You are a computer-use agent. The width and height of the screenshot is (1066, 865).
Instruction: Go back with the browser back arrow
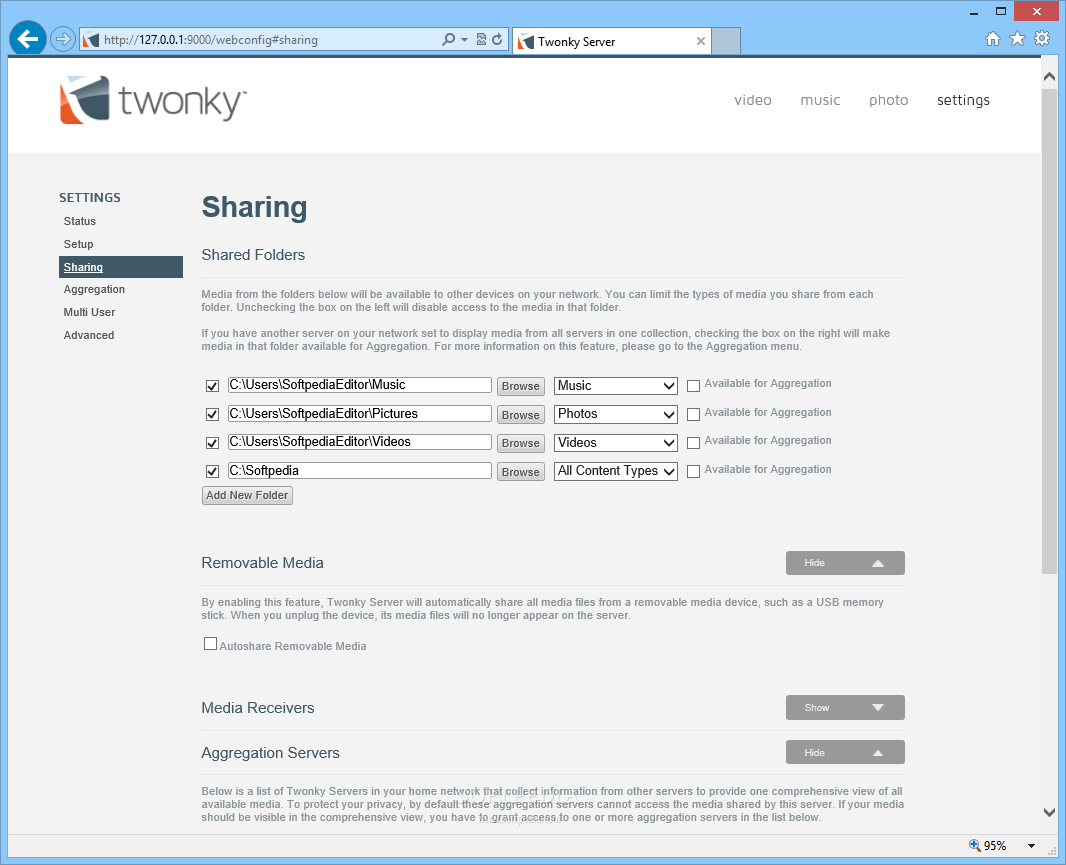click(x=28, y=39)
